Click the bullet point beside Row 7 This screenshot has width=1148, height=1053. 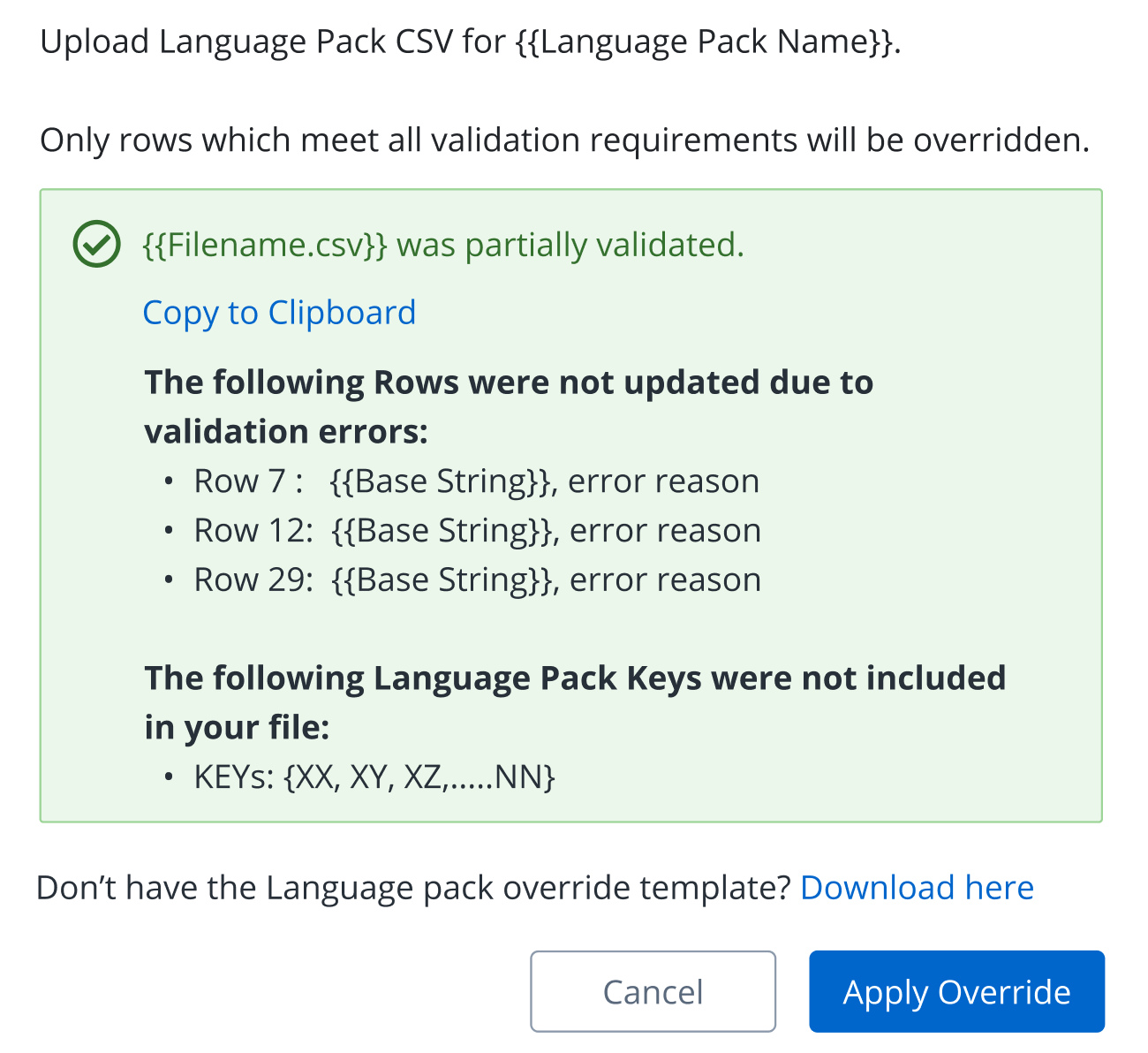[x=168, y=482]
